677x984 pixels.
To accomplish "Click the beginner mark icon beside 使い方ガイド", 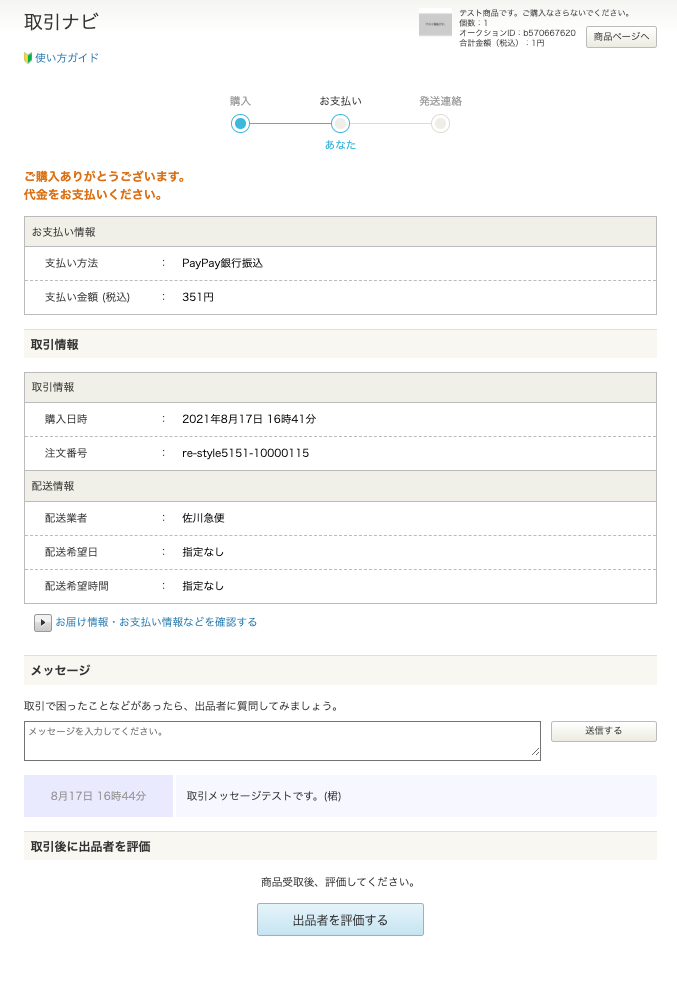I will (28, 58).
